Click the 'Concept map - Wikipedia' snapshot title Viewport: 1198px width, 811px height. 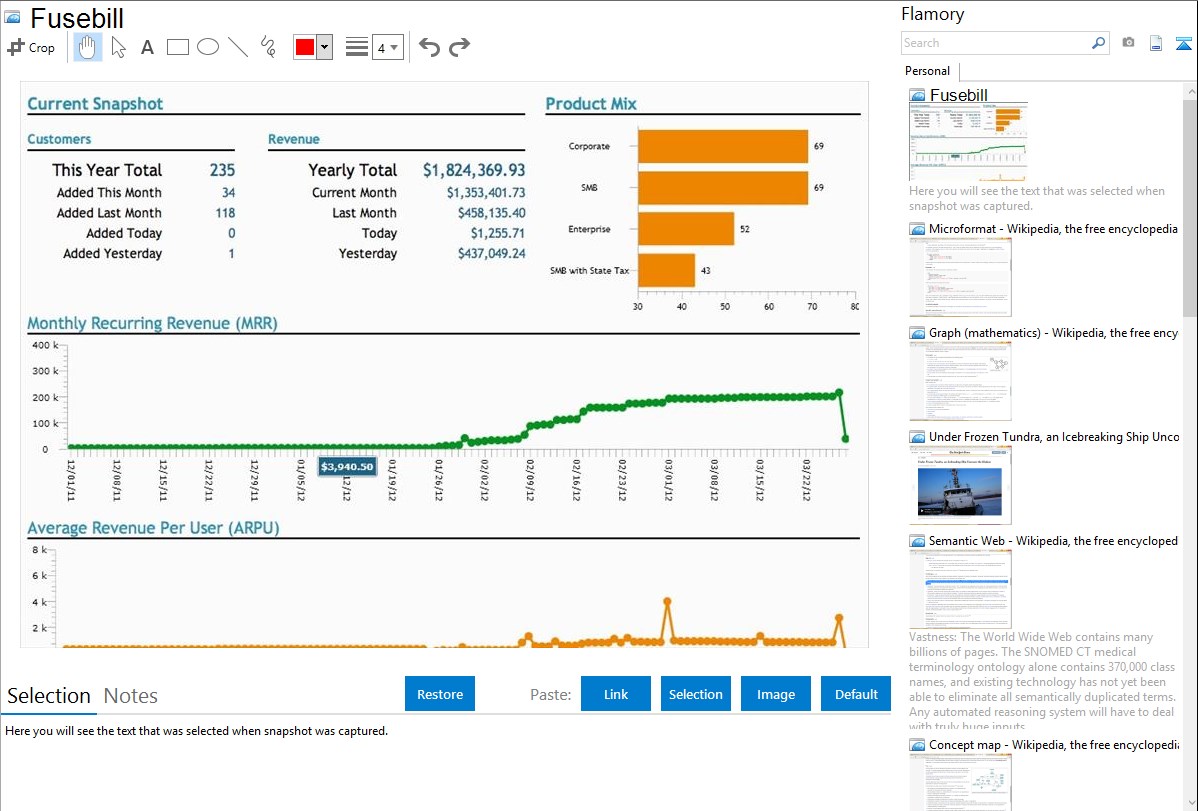tap(1054, 745)
